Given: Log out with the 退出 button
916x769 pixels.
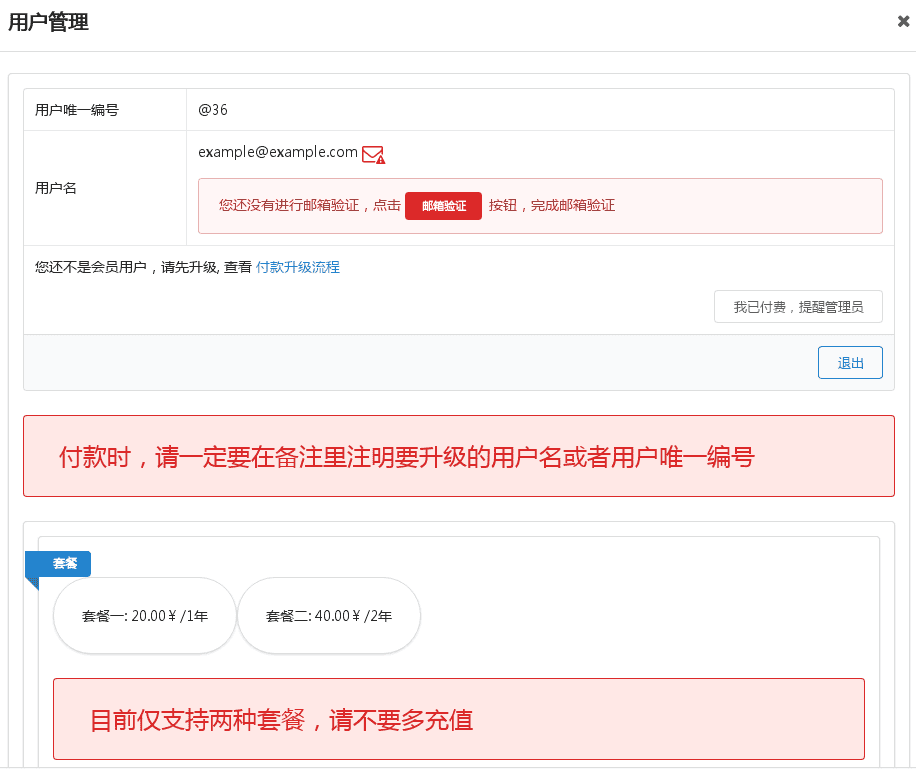Looking at the screenshot, I should 850,363.
